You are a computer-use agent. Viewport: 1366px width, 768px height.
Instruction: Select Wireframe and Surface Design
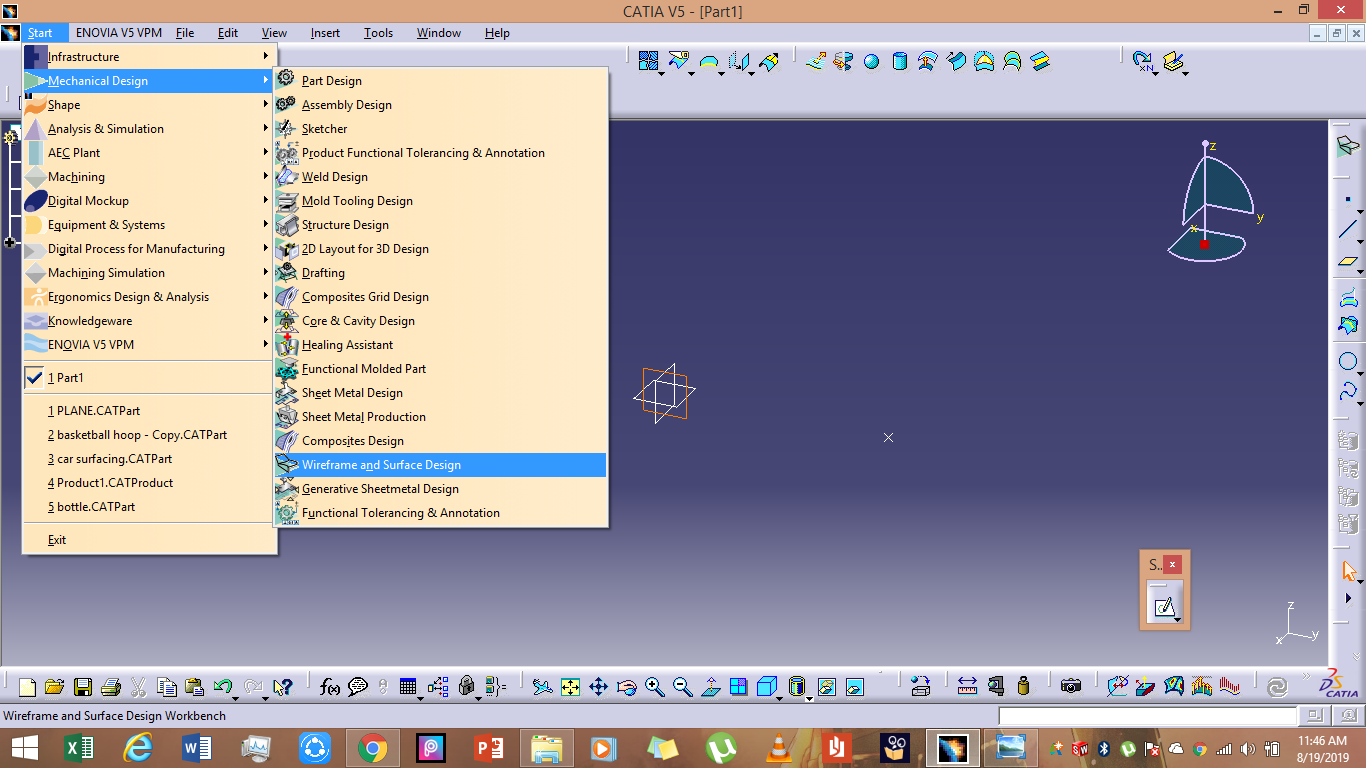pos(441,465)
